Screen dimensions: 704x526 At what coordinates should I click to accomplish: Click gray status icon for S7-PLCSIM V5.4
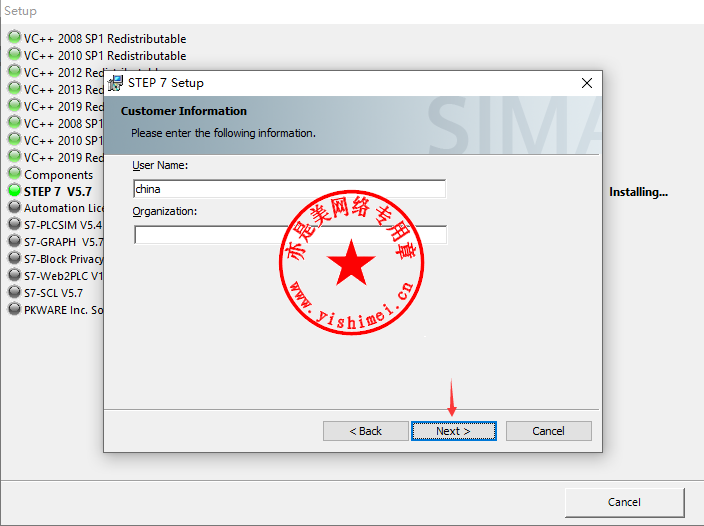14,224
